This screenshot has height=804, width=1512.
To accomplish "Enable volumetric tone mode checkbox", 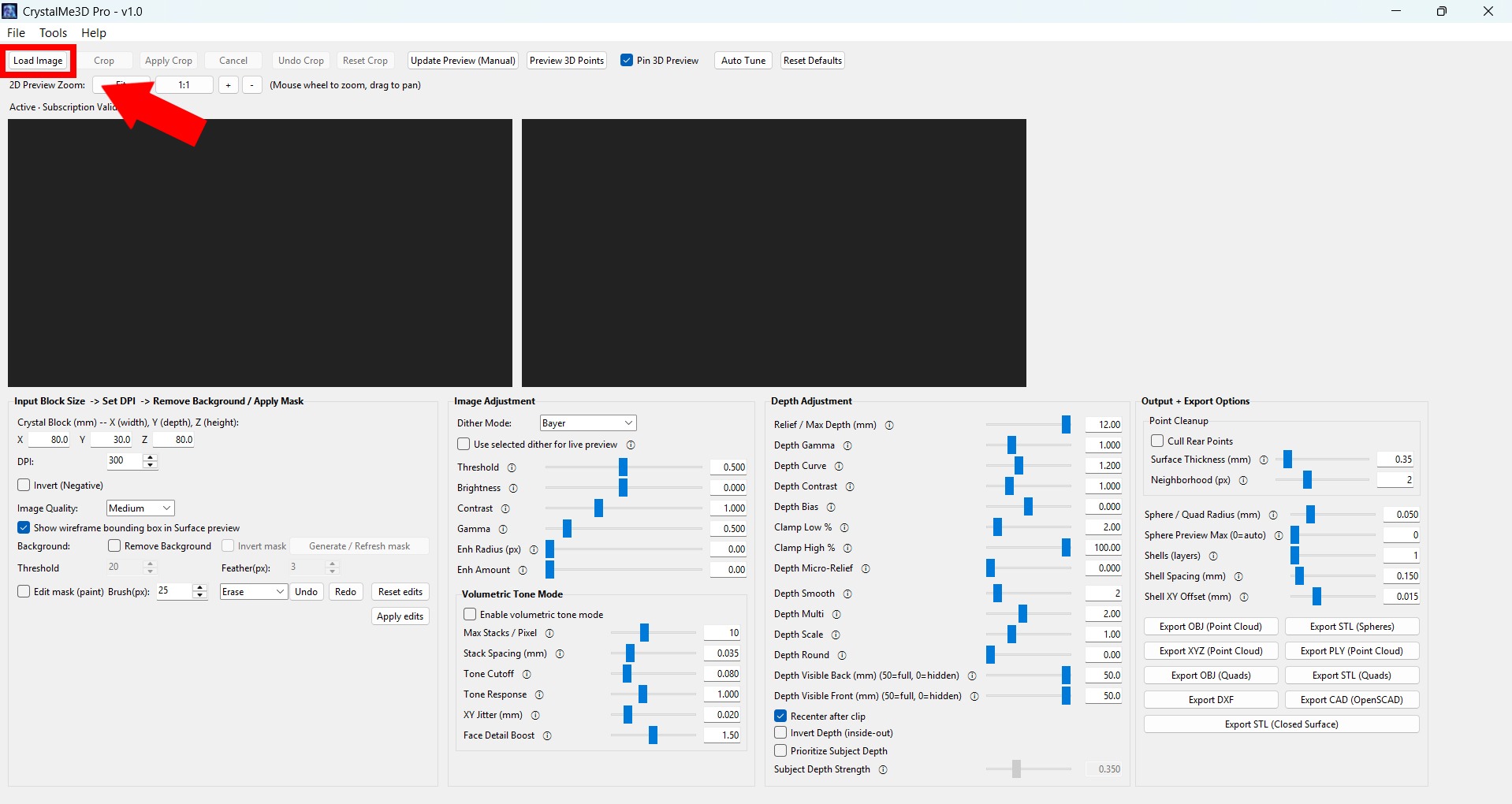I will tap(470, 615).
